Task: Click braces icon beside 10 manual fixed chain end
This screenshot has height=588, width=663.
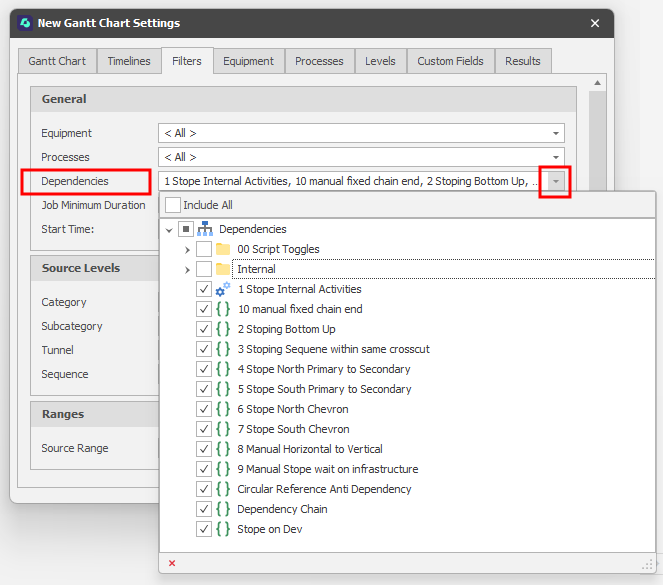Action: click(223, 309)
